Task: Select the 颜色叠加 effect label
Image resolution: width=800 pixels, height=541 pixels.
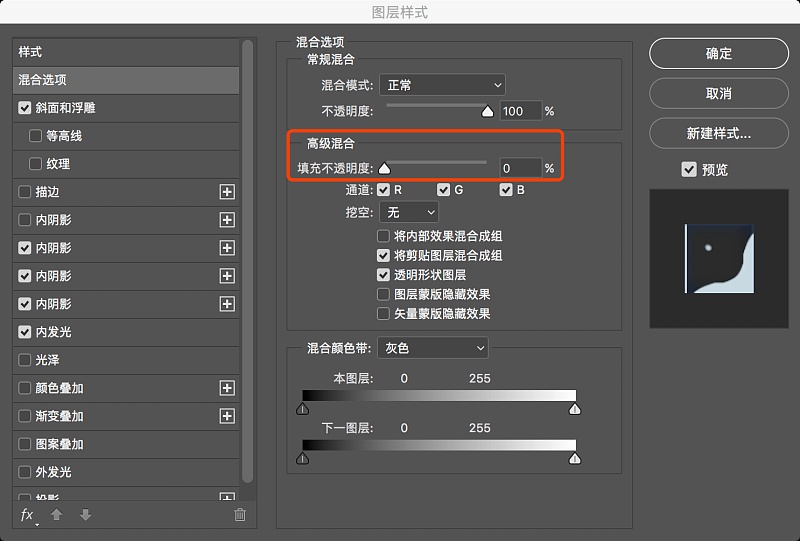Action: 59,388
